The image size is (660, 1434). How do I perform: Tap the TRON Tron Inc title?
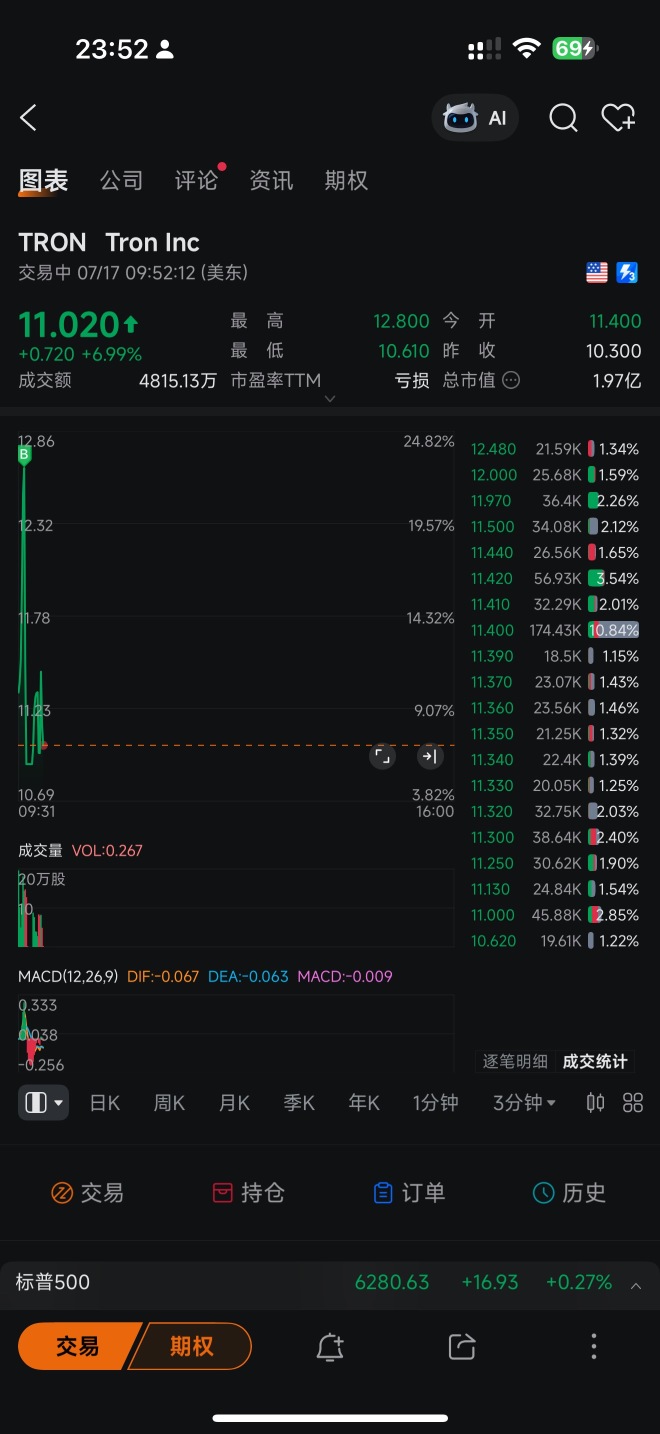pyautogui.click(x=109, y=242)
